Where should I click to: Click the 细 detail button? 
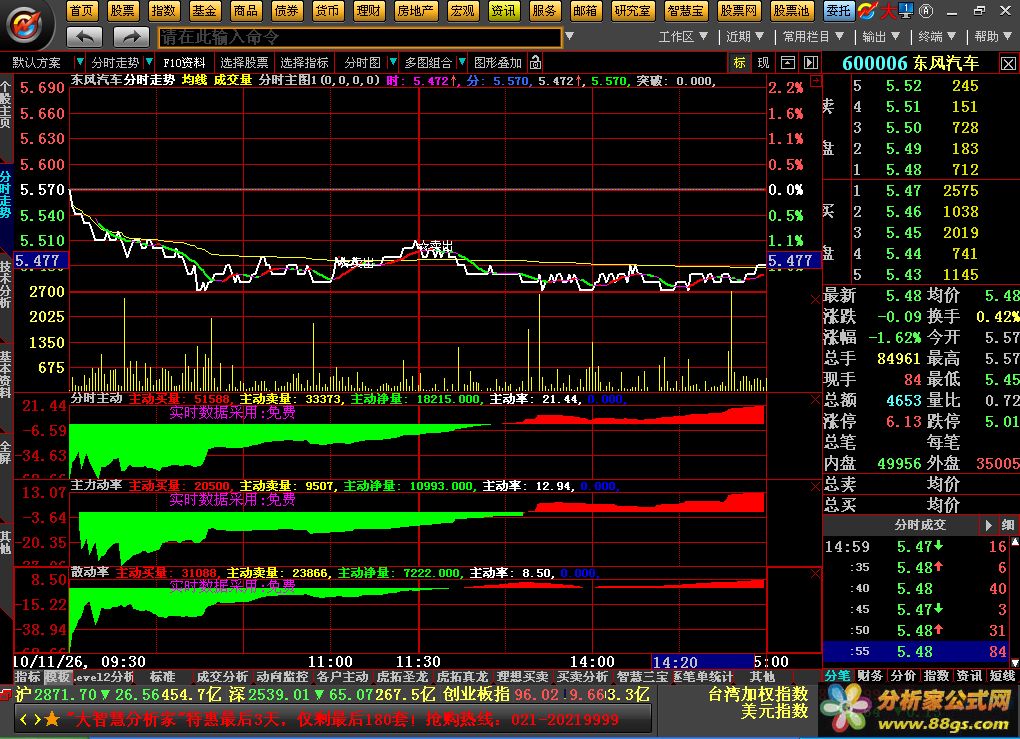(1008, 525)
